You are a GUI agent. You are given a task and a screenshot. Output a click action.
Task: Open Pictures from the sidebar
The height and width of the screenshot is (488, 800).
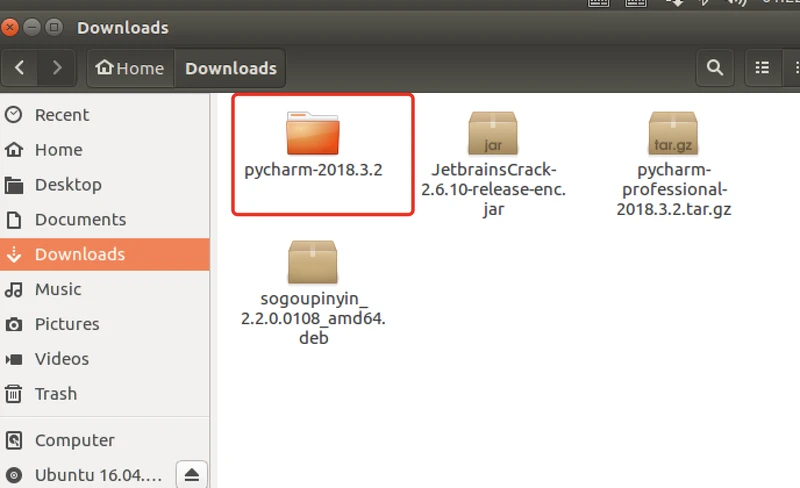67,324
